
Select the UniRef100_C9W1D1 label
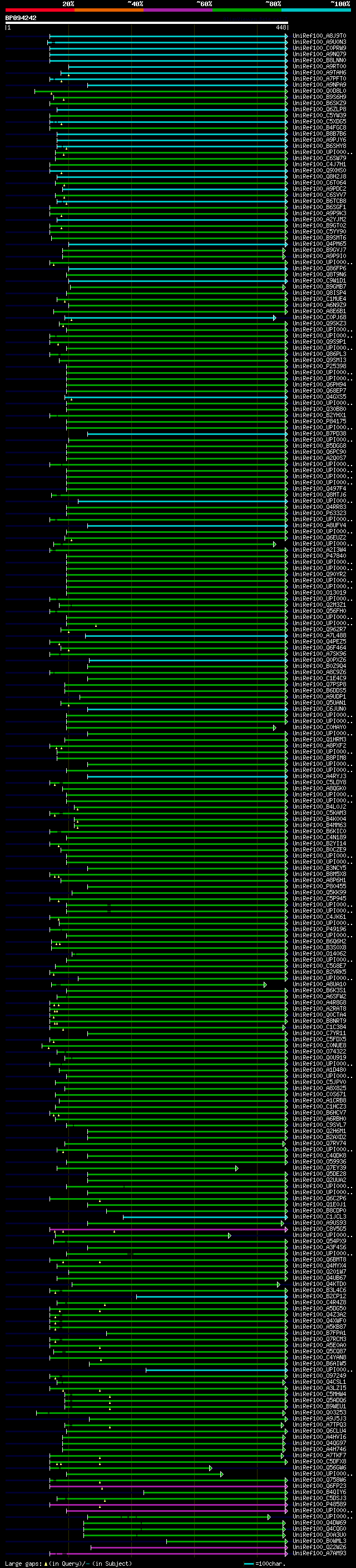319,280
